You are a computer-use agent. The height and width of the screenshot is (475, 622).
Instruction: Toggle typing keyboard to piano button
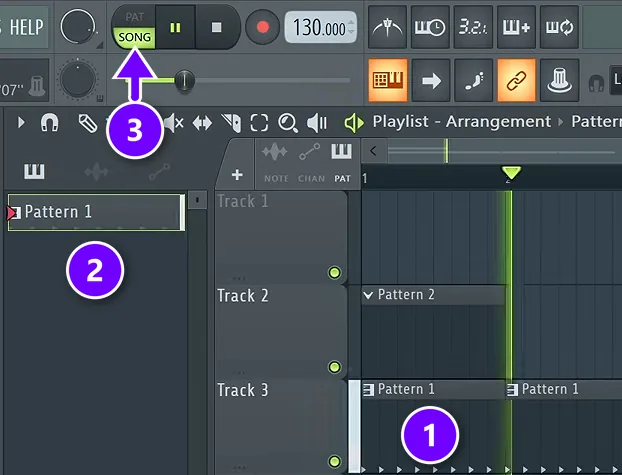pos(388,80)
